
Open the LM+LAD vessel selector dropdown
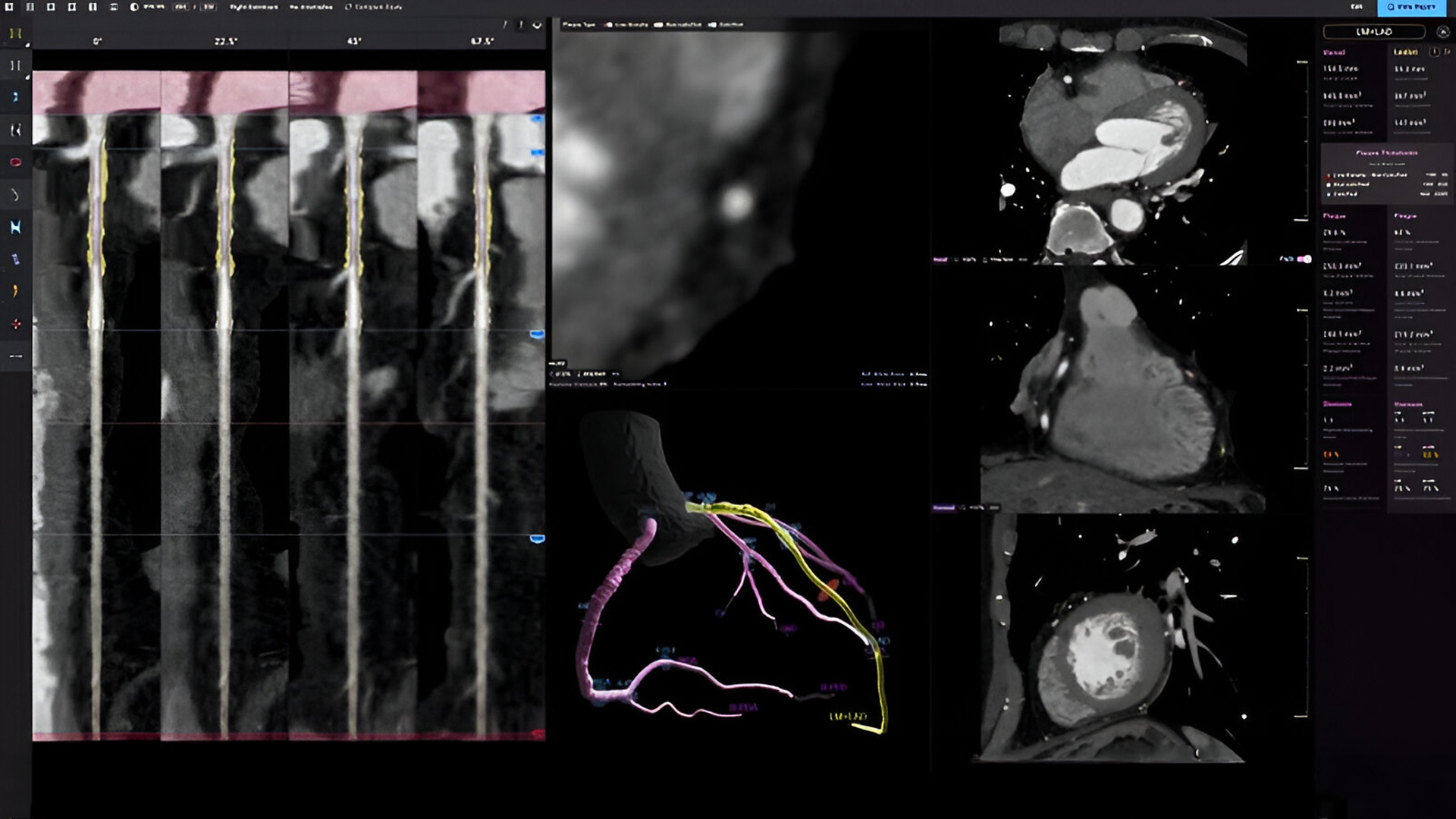pos(1373,32)
